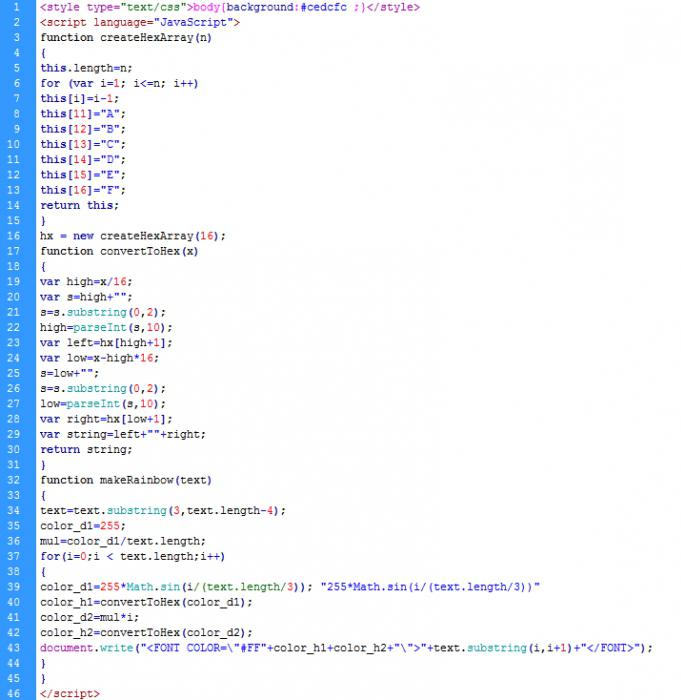The height and width of the screenshot is (700, 681).
Task: Click 'color_d2=mul*i;' line
Action: (x=89, y=617)
